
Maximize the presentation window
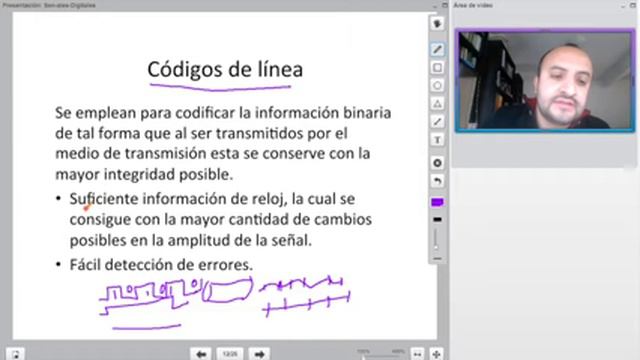pos(445,5)
